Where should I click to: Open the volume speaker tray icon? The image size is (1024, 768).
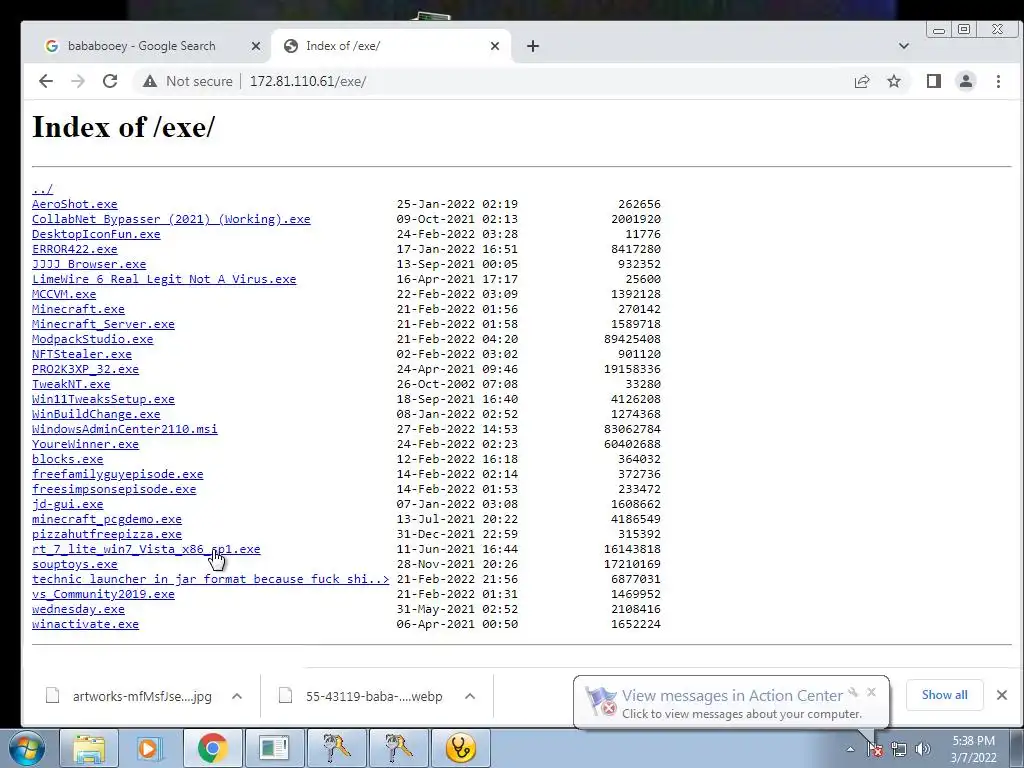(x=923, y=749)
